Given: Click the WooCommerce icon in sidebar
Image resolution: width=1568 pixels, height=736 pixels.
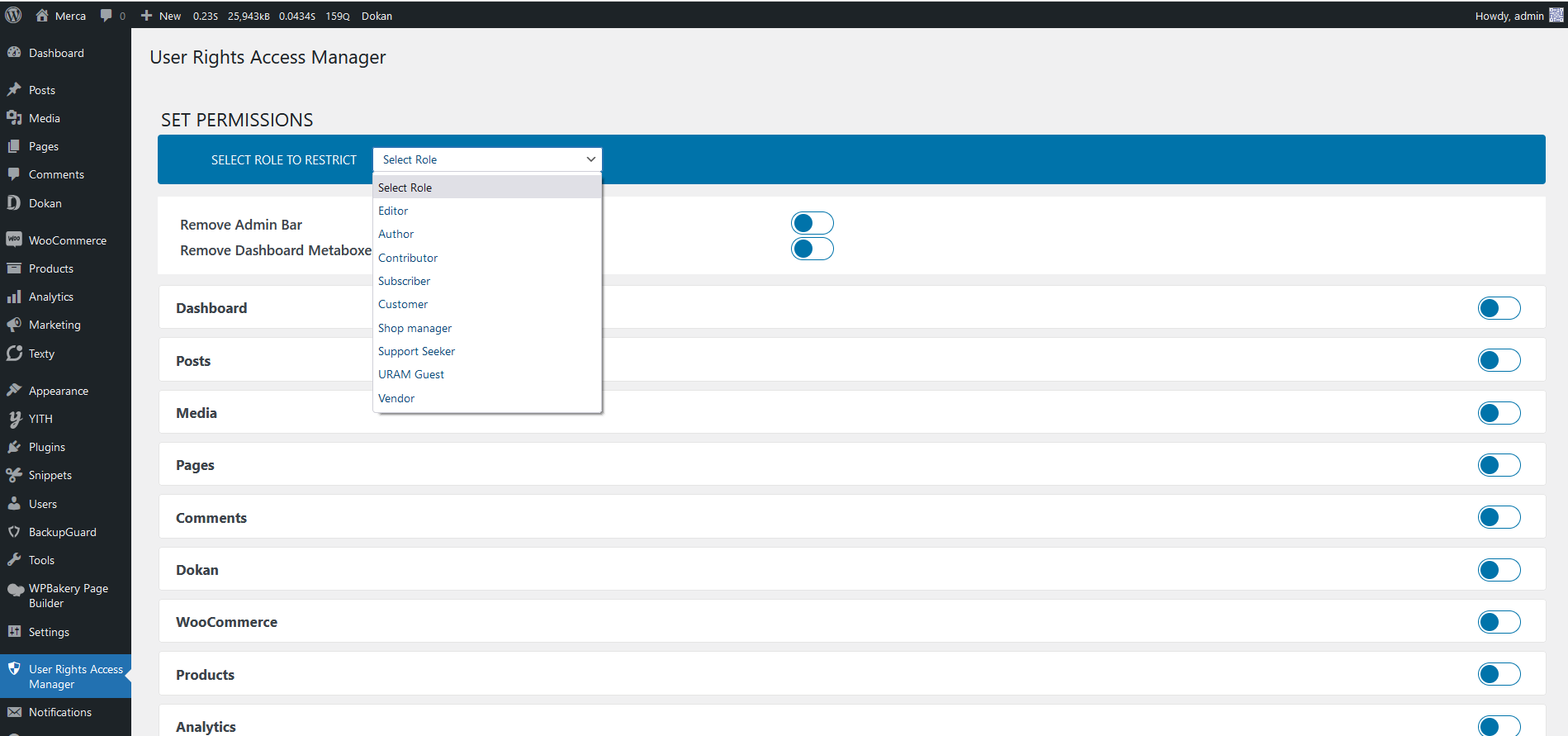Looking at the screenshot, I should point(14,240).
